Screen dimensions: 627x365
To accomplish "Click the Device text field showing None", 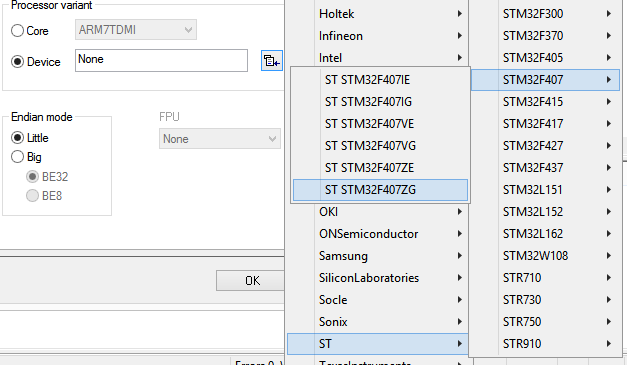I will pos(161,60).
